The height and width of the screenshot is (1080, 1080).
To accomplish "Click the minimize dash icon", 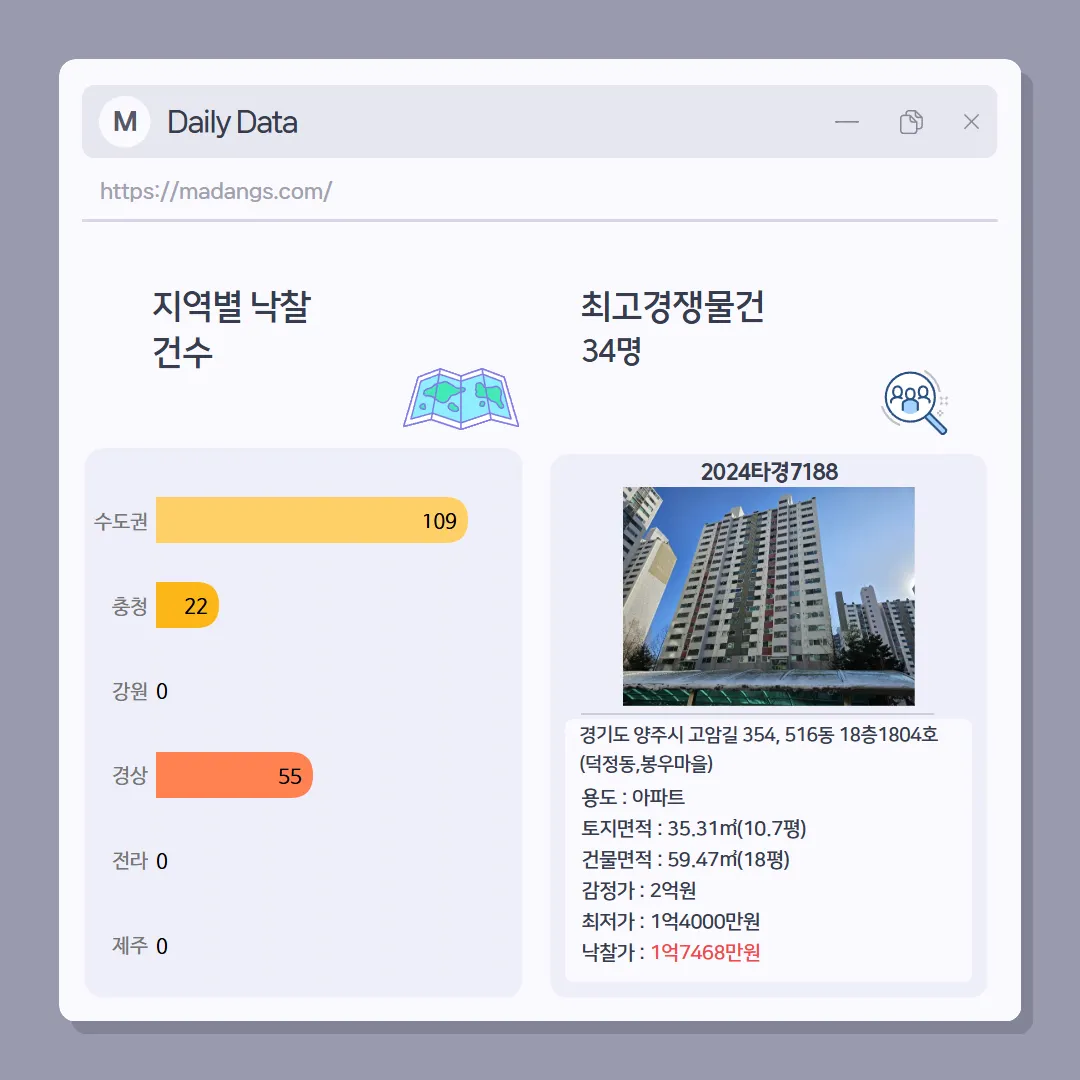I will [x=847, y=122].
